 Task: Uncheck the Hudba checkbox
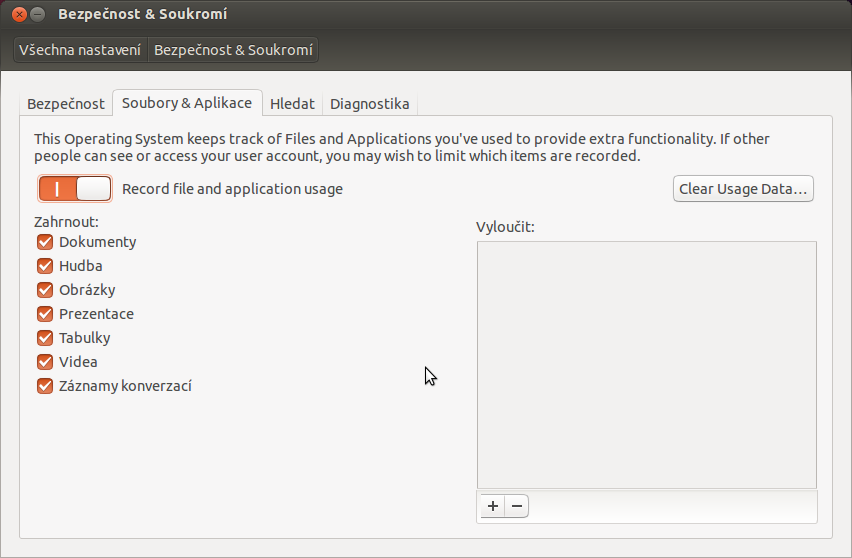pos(45,266)
